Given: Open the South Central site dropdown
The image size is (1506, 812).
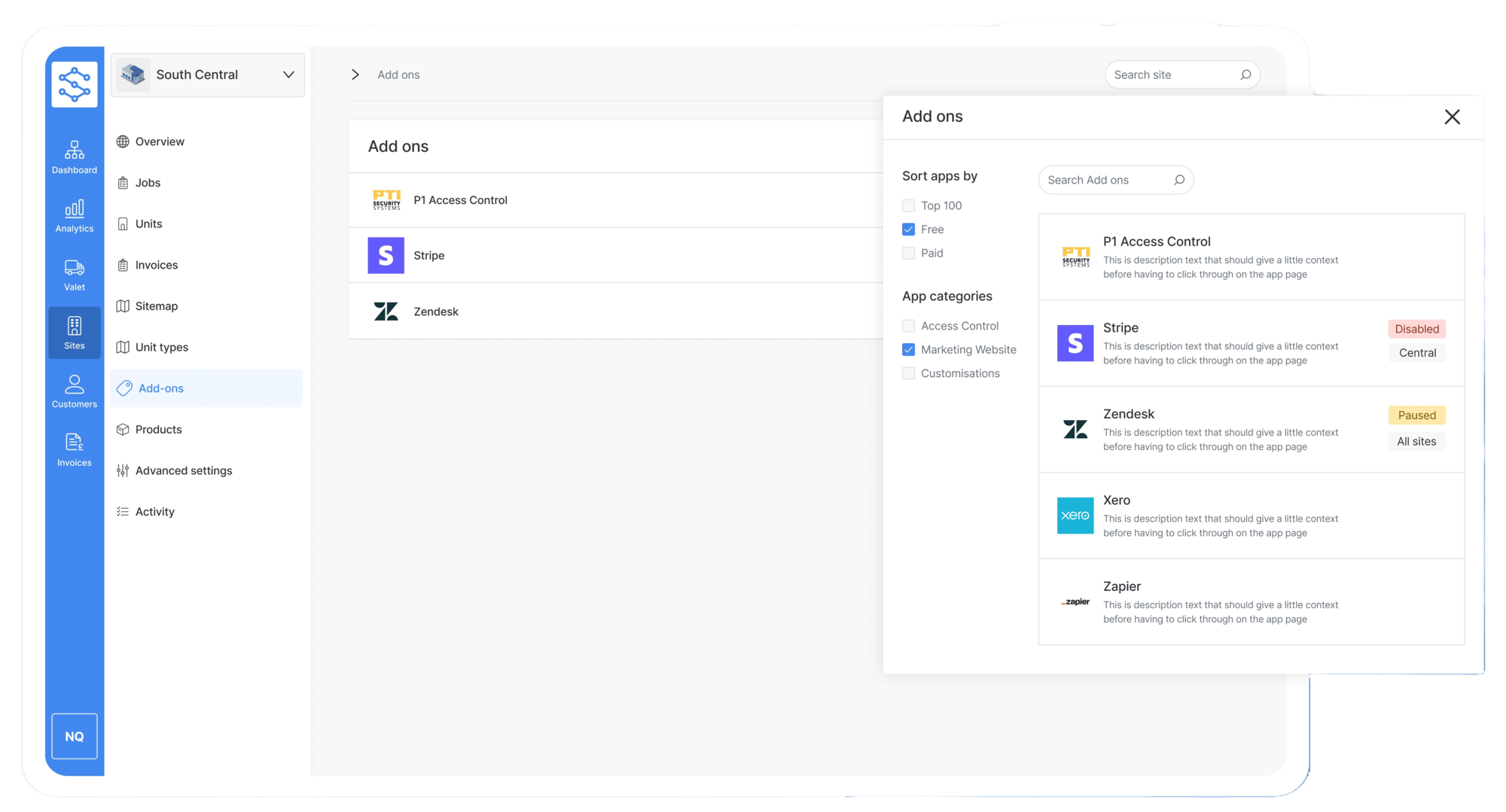Looking at the screenshot, I should [208, 75].
